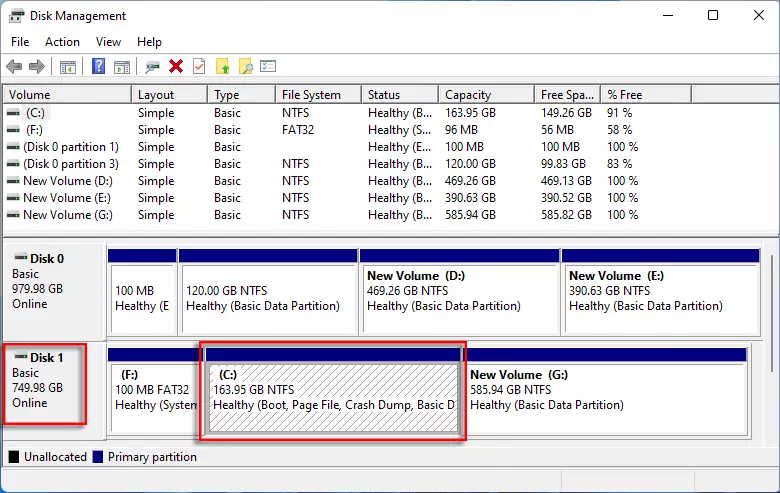Click the folder with magnifier toolbar icon

(x=245, y=67)
